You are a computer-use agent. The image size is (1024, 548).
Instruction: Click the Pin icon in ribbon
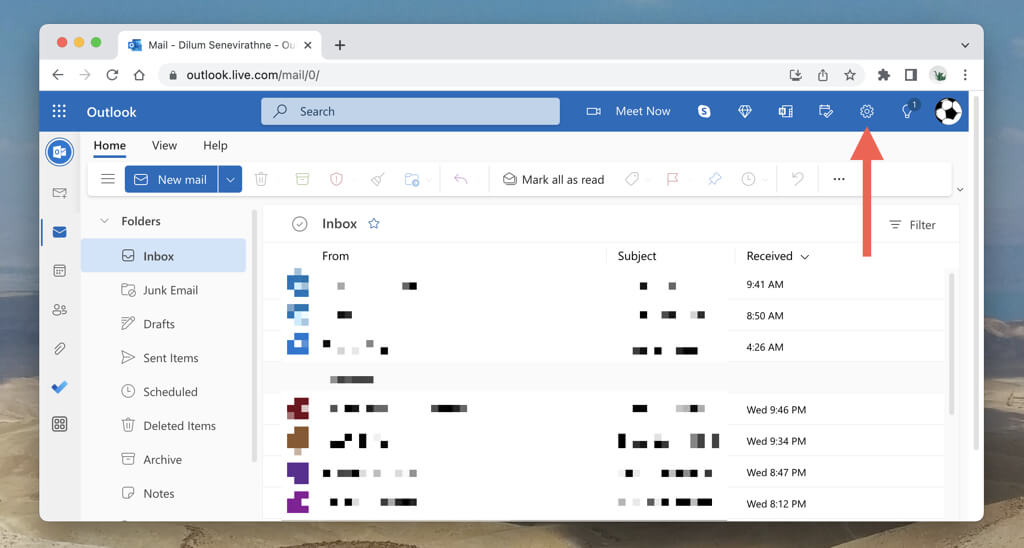(x=714, y=179)
